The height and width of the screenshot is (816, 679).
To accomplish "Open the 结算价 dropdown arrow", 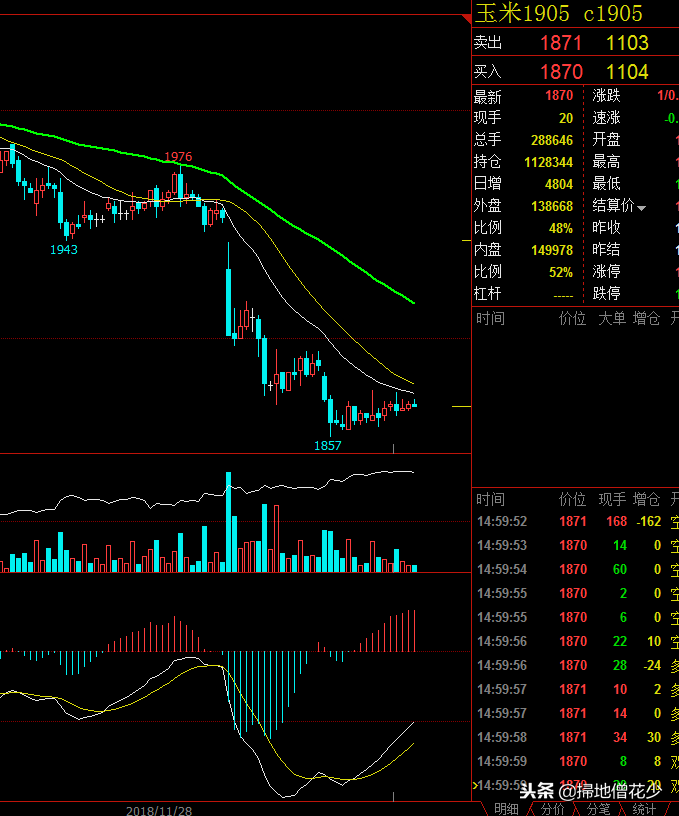I will click(641, 208).
